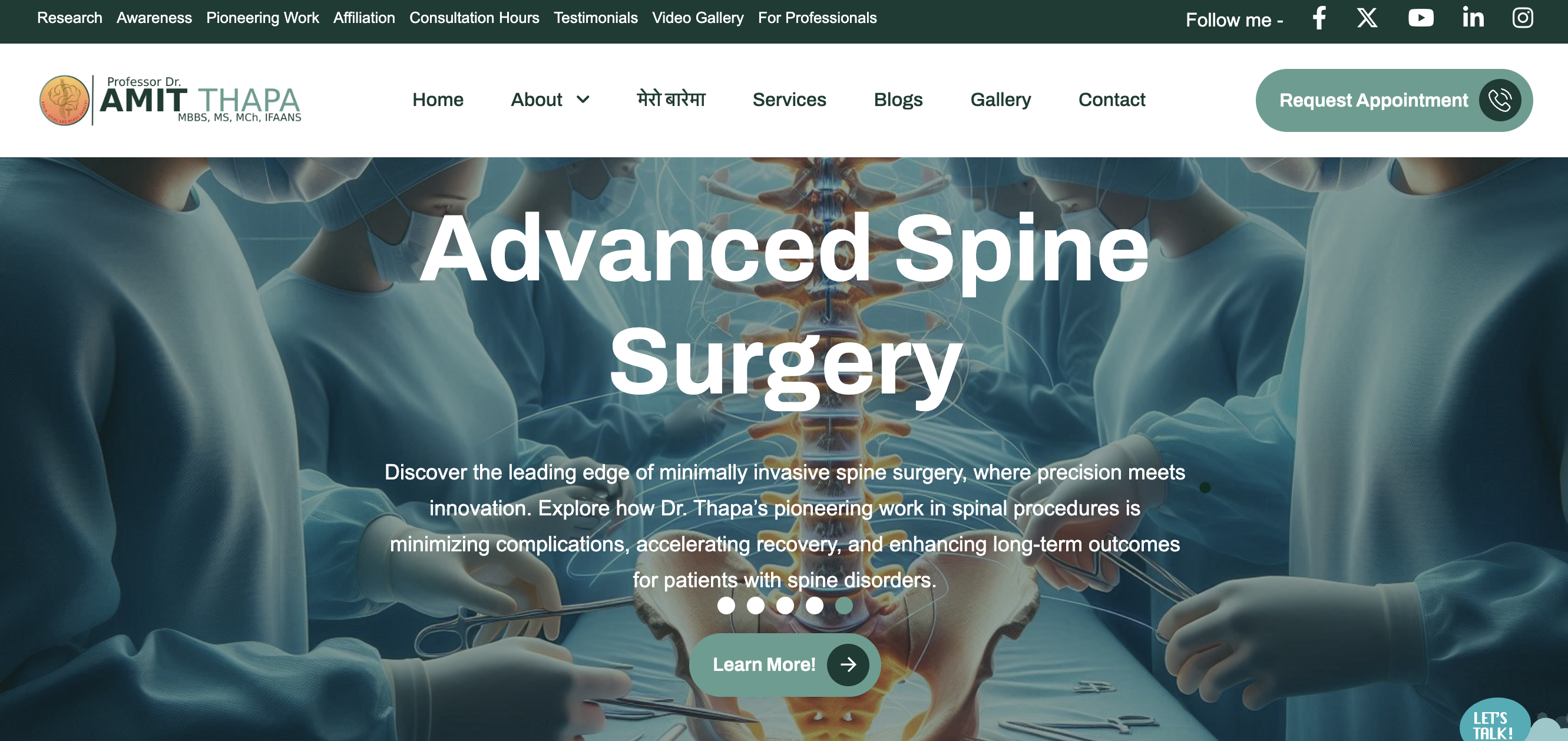Click the Professor Dr. Amit Thapa logo

click(x=170, y=100)
